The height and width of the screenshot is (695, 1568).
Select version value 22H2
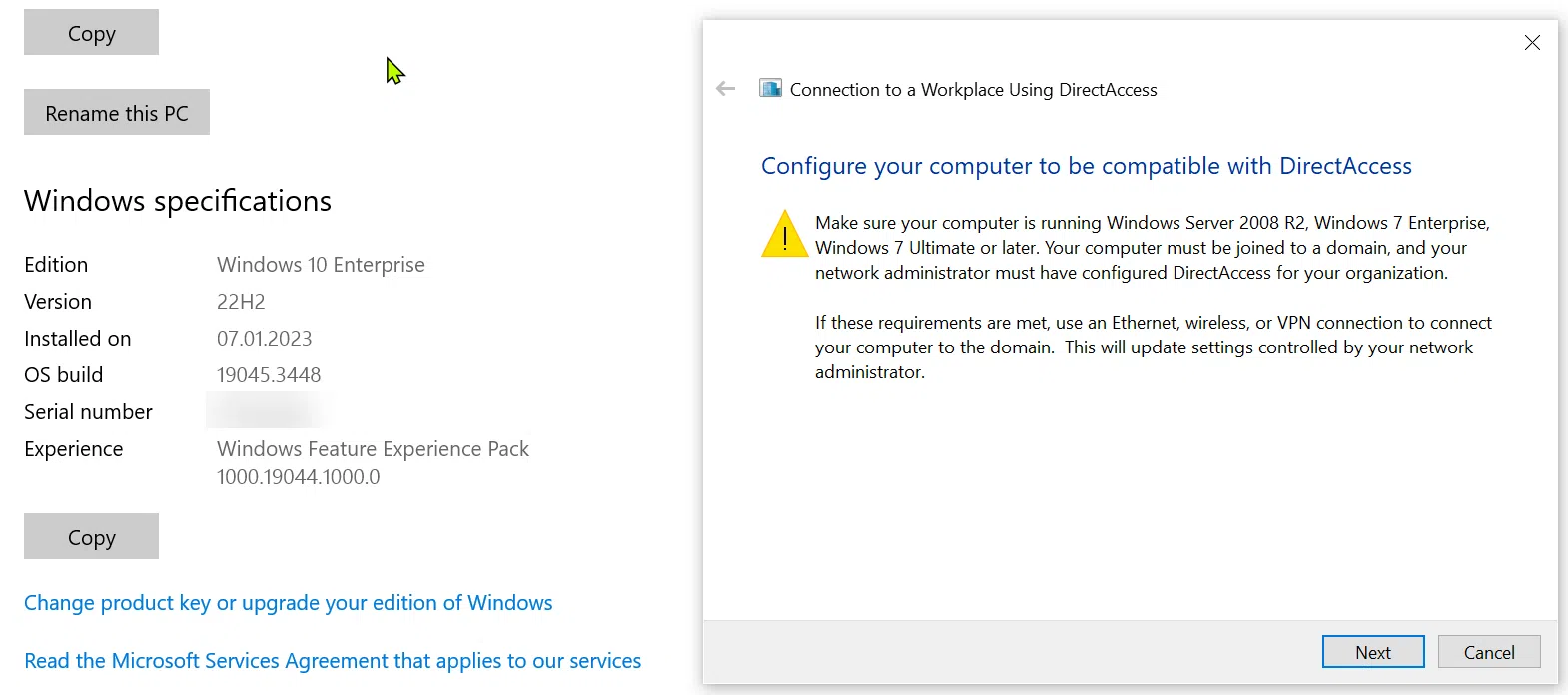tap(241, 302)
